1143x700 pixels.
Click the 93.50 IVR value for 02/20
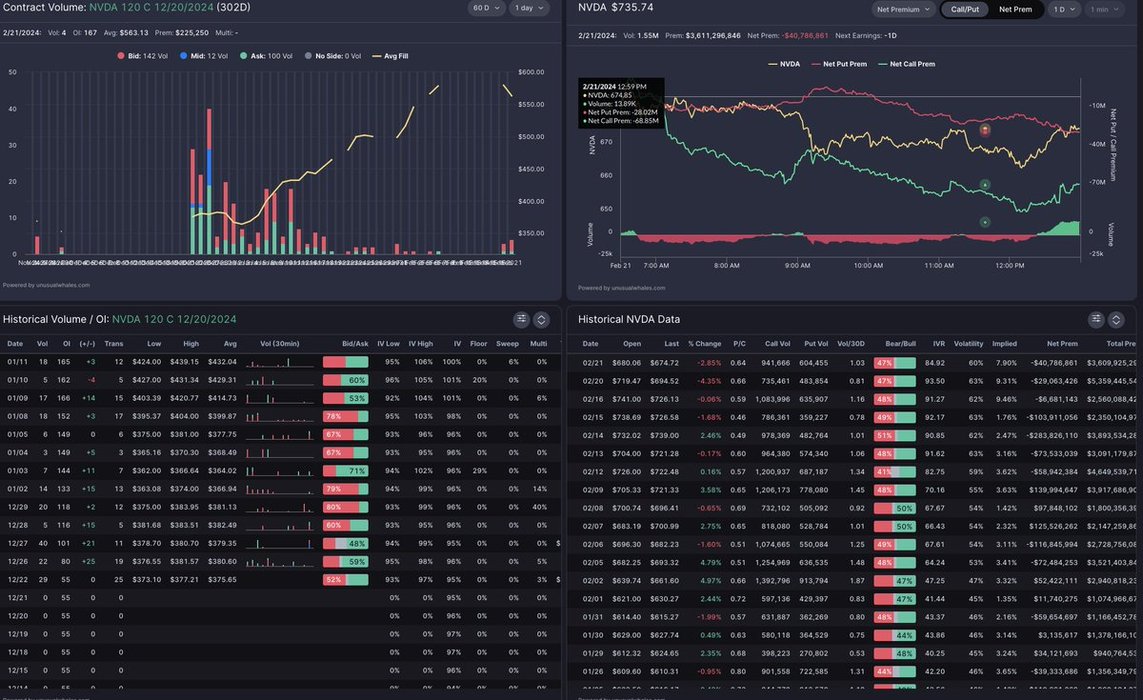pos(935,381)
